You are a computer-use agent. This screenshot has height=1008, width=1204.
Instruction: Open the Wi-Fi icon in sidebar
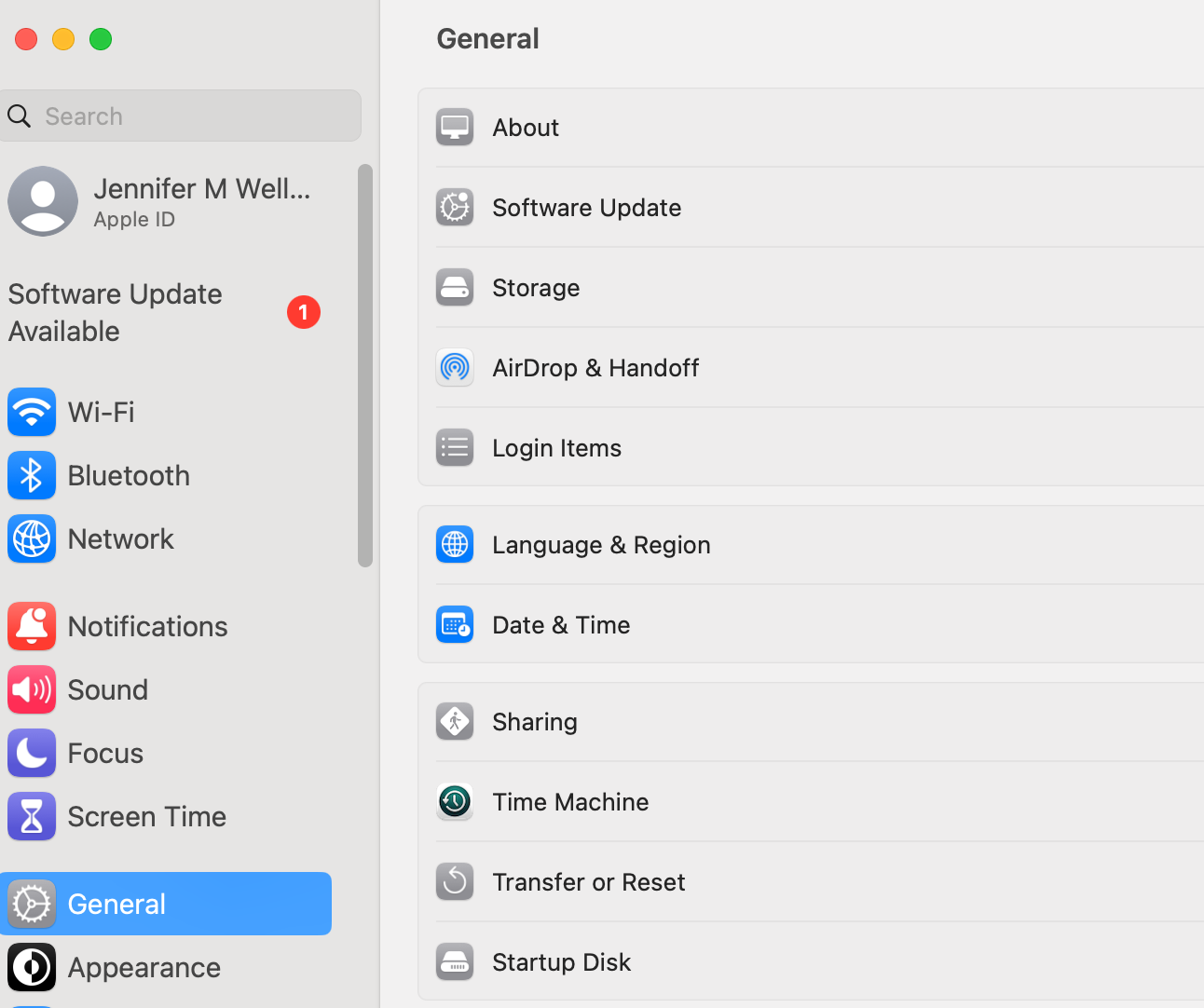click(32, 412)
